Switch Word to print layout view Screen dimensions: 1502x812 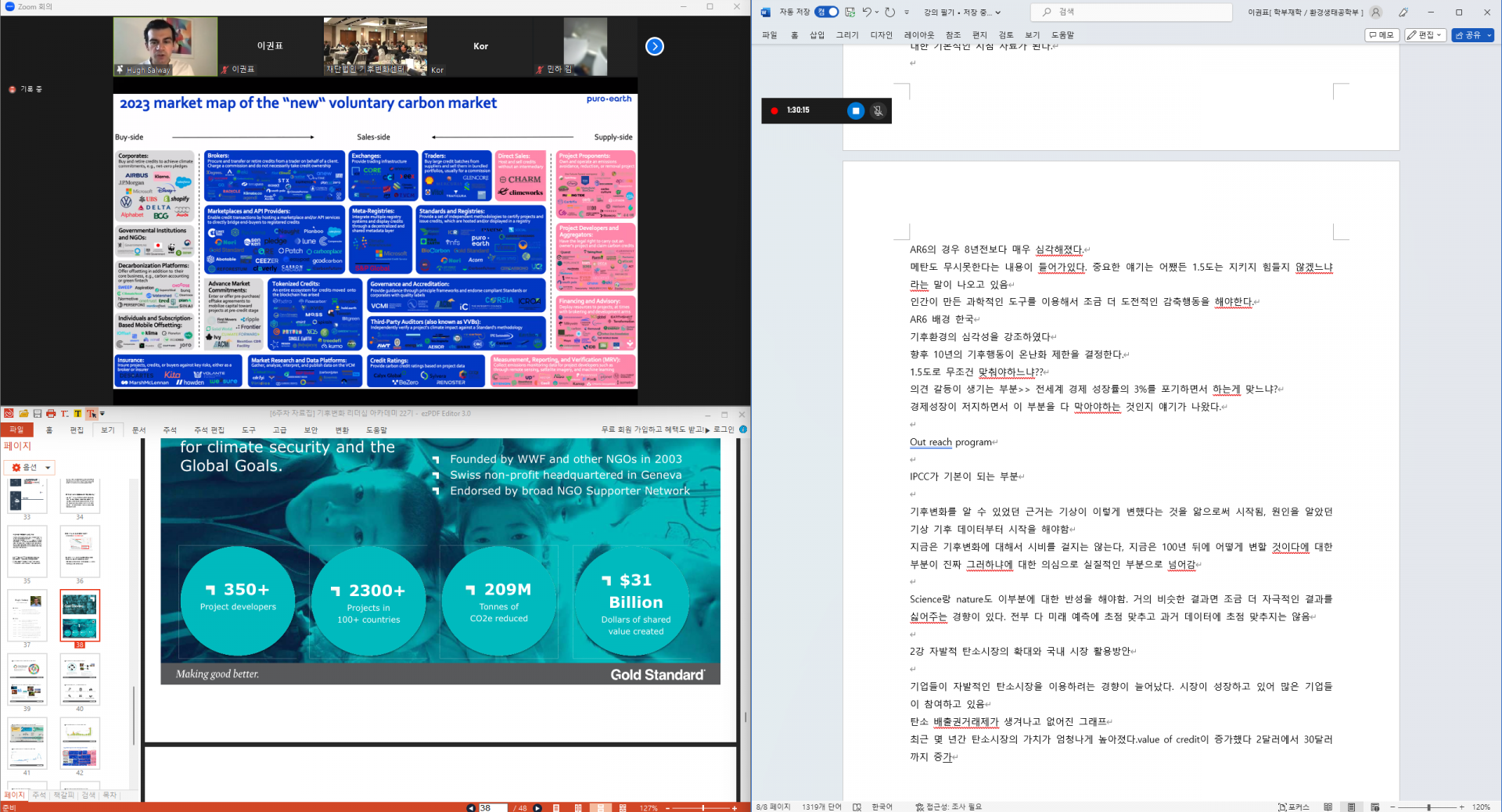[x=1352, y=807]
